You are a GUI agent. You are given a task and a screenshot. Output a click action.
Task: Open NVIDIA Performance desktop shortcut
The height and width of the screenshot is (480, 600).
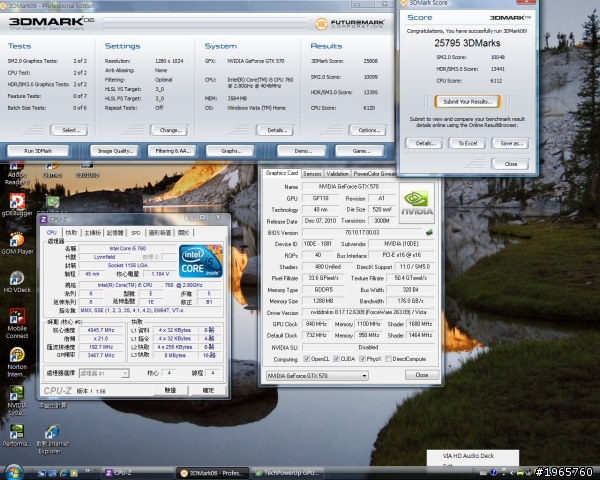pyautogui.click(x=16, y=435)
